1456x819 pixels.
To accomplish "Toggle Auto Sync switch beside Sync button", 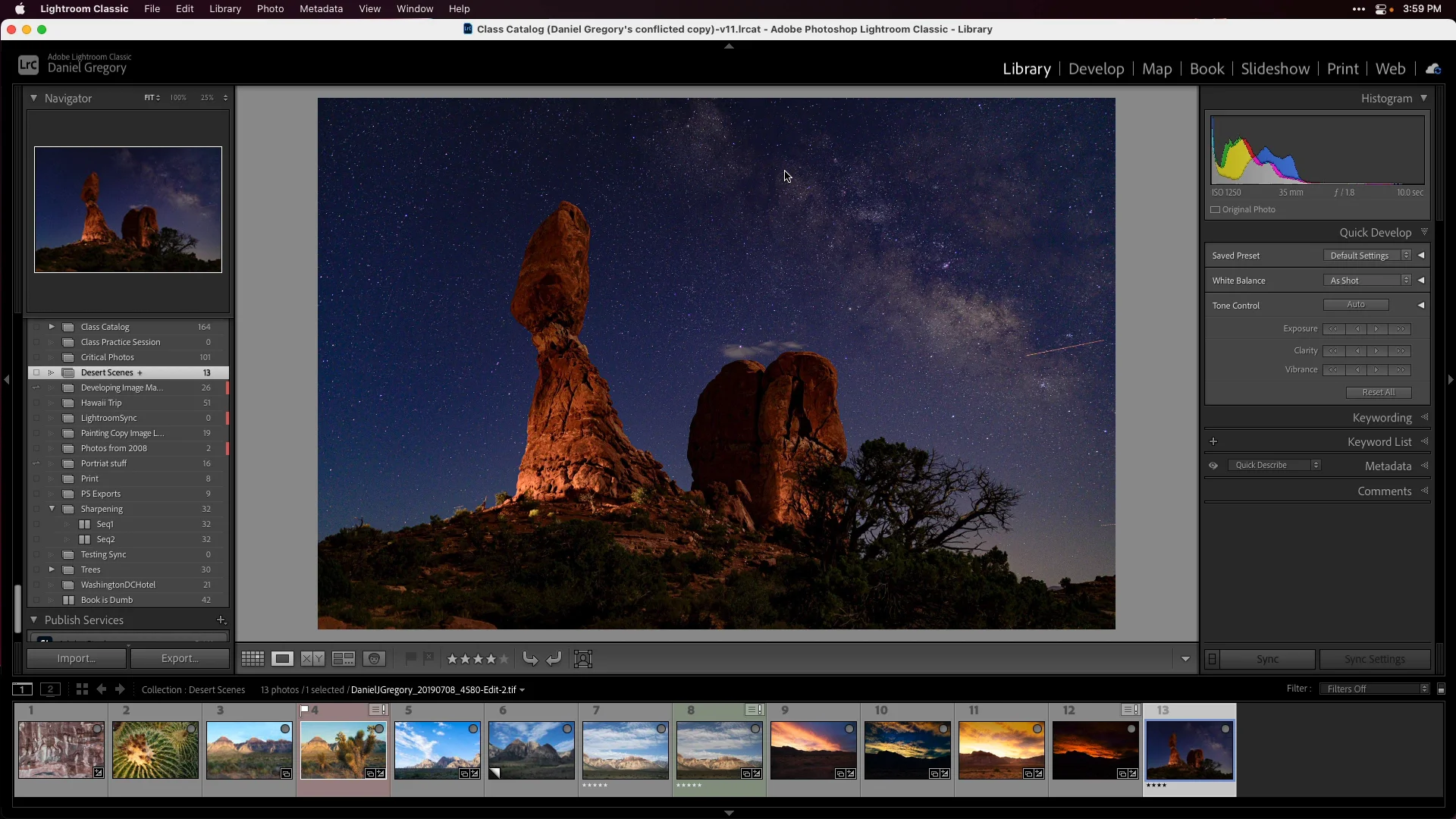I will pyautogui.click(x=1212, y=659).
